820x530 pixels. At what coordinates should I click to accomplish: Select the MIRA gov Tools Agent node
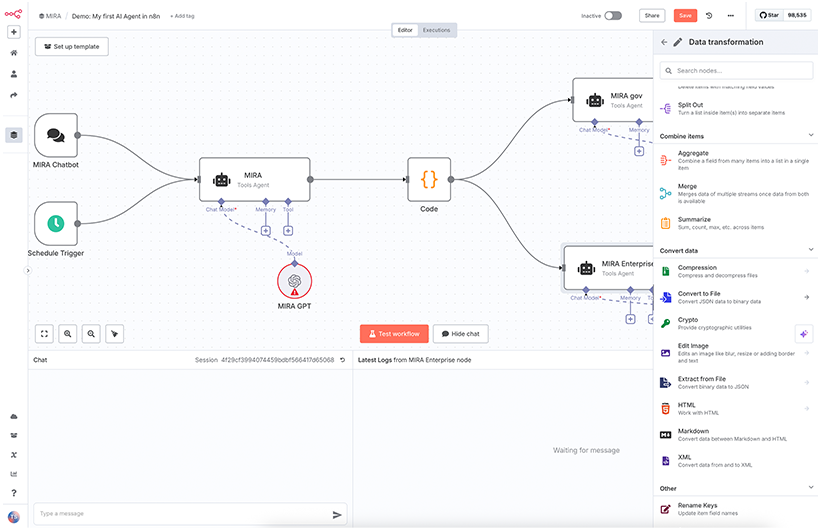613,100
